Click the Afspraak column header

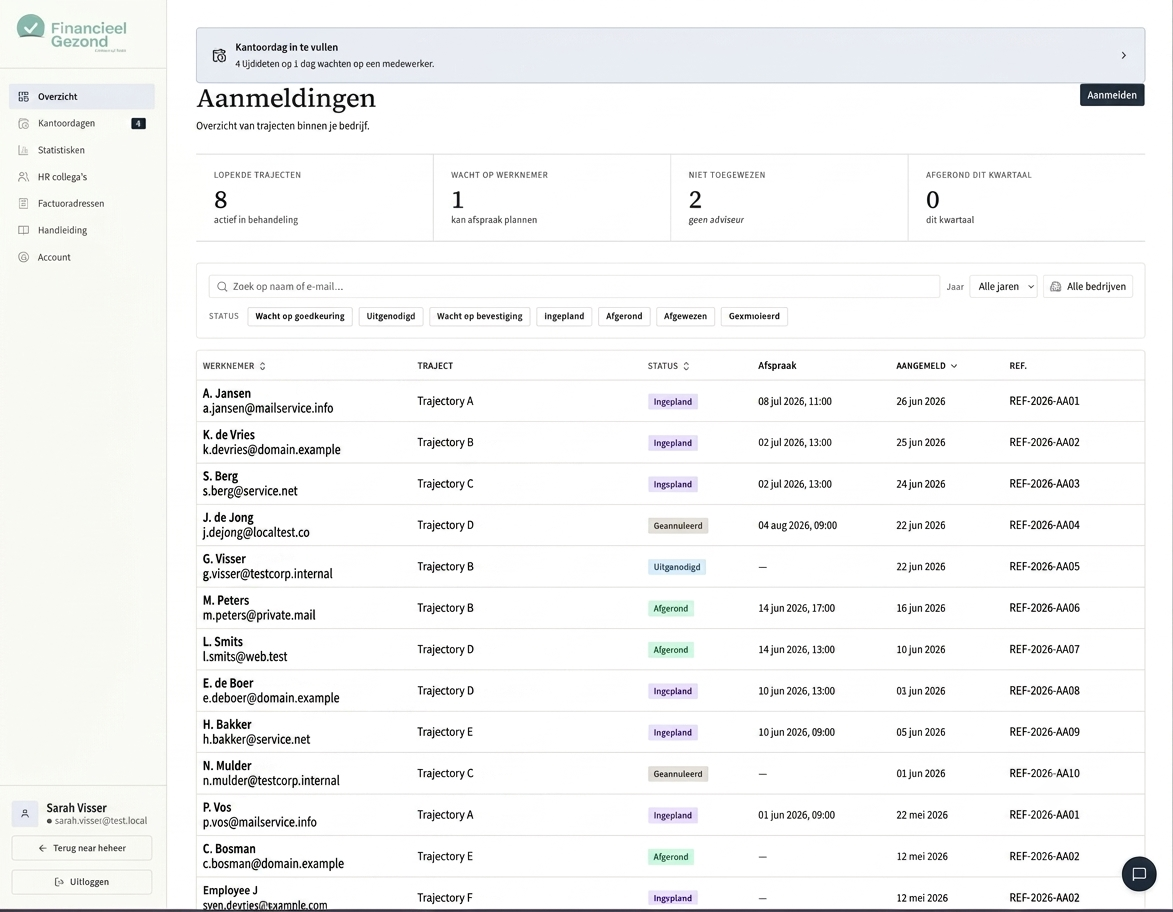click(777, 366)
